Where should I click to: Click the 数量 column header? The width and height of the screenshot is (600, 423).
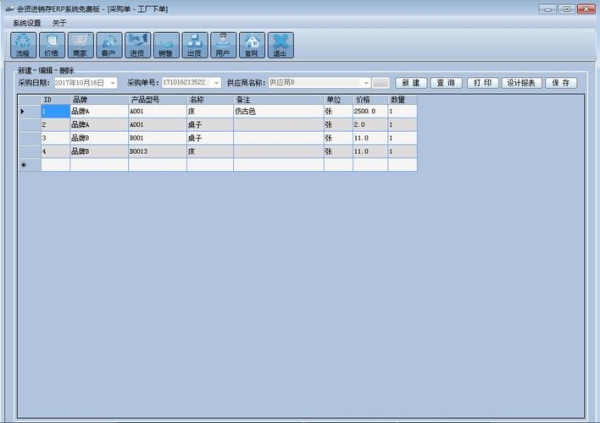click(403, 100)
